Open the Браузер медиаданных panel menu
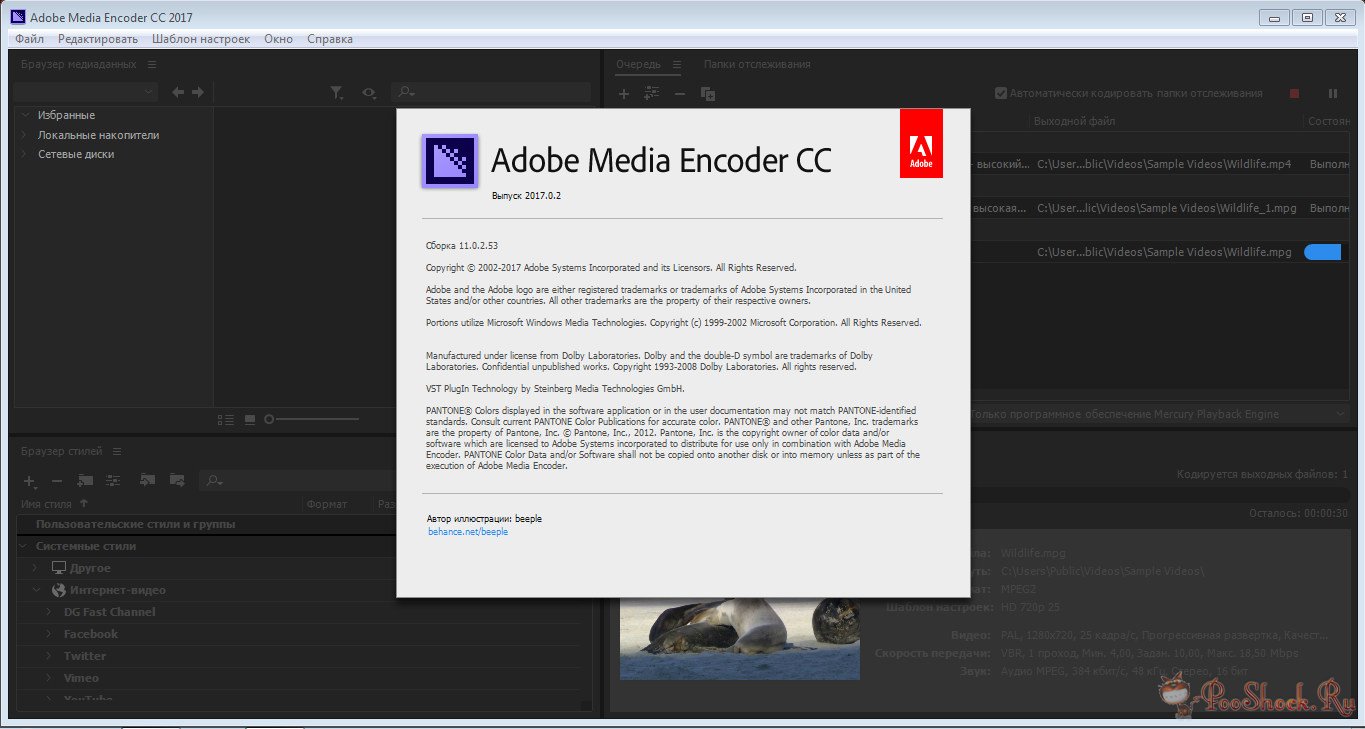The image size is (1365, 729). 152,64
